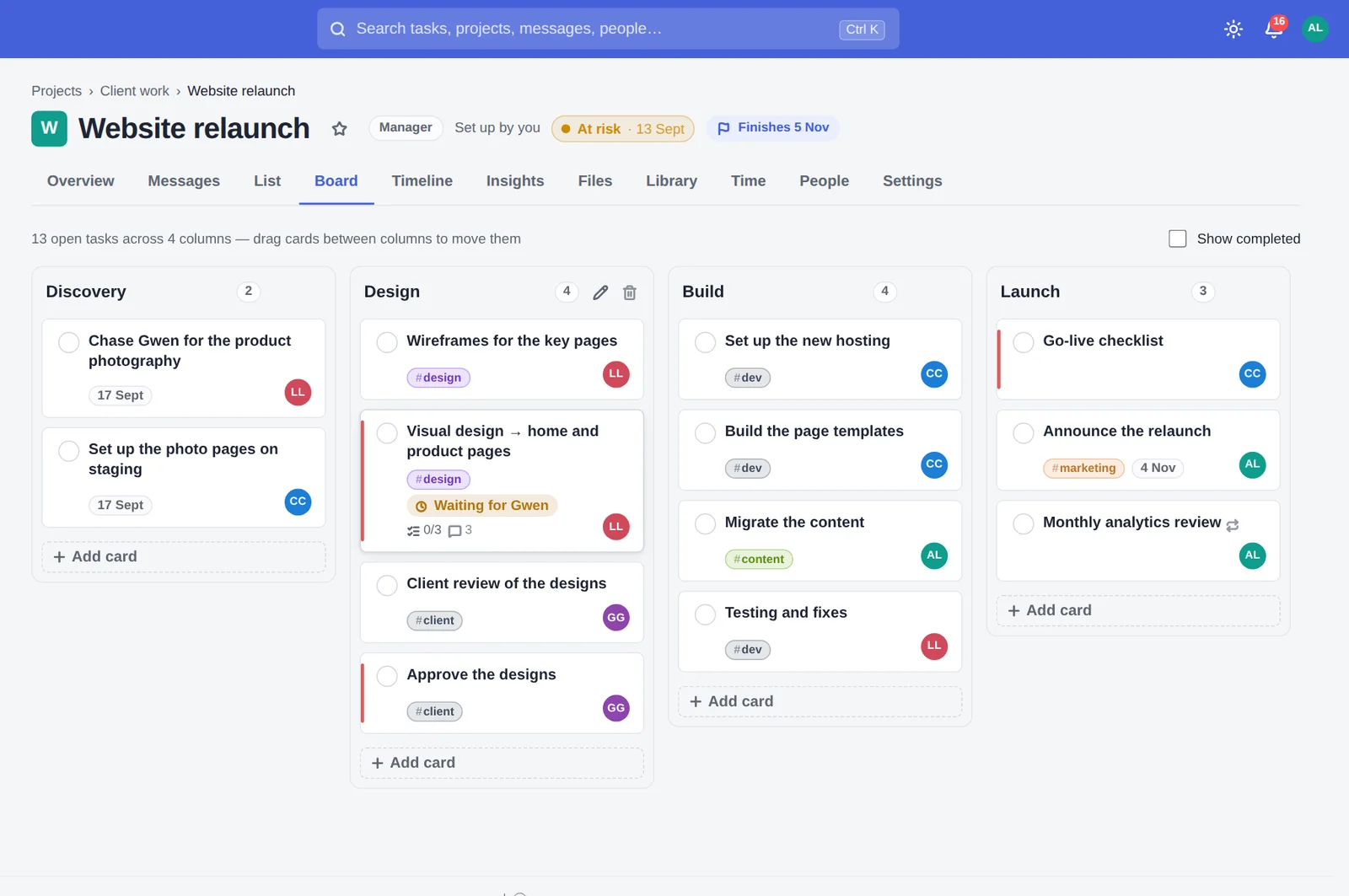Screen dimensions: 1349x896
Task: Click the #content tag on Migrate card
Action: tap(759, 559)
